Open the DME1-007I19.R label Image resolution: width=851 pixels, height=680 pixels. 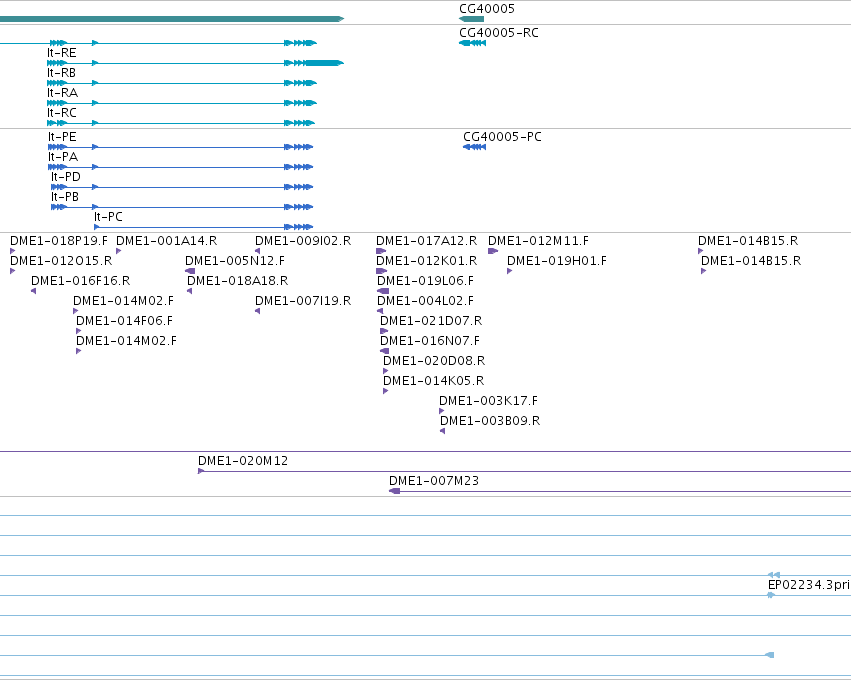click(x=303, y=301)
